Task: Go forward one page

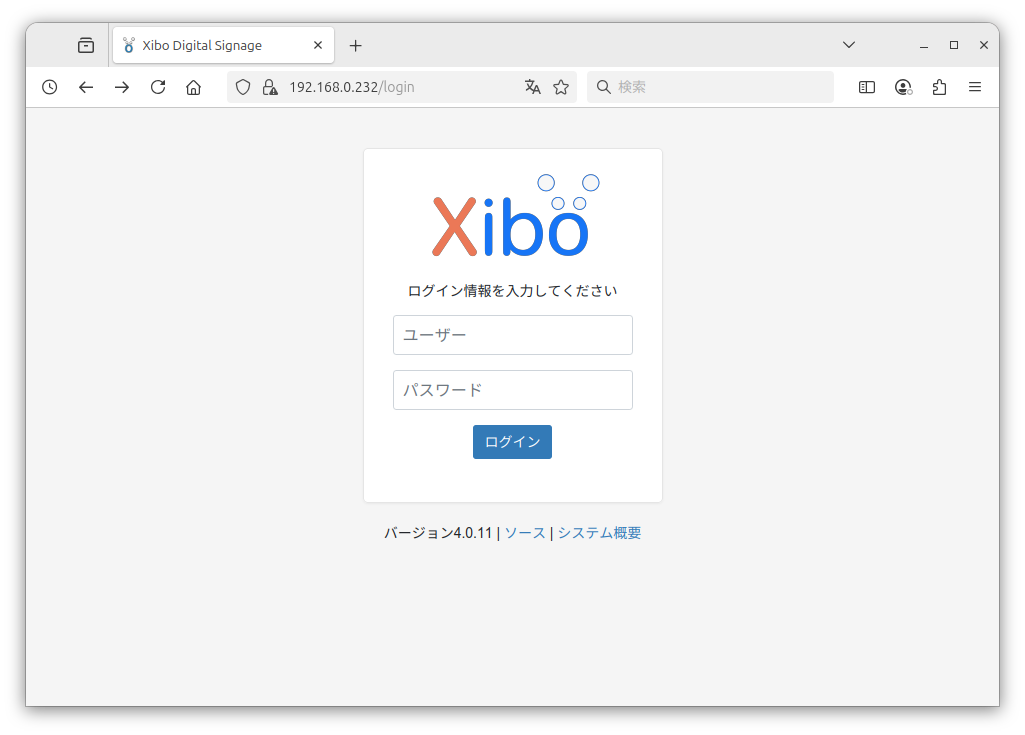Action: [122, 87]
